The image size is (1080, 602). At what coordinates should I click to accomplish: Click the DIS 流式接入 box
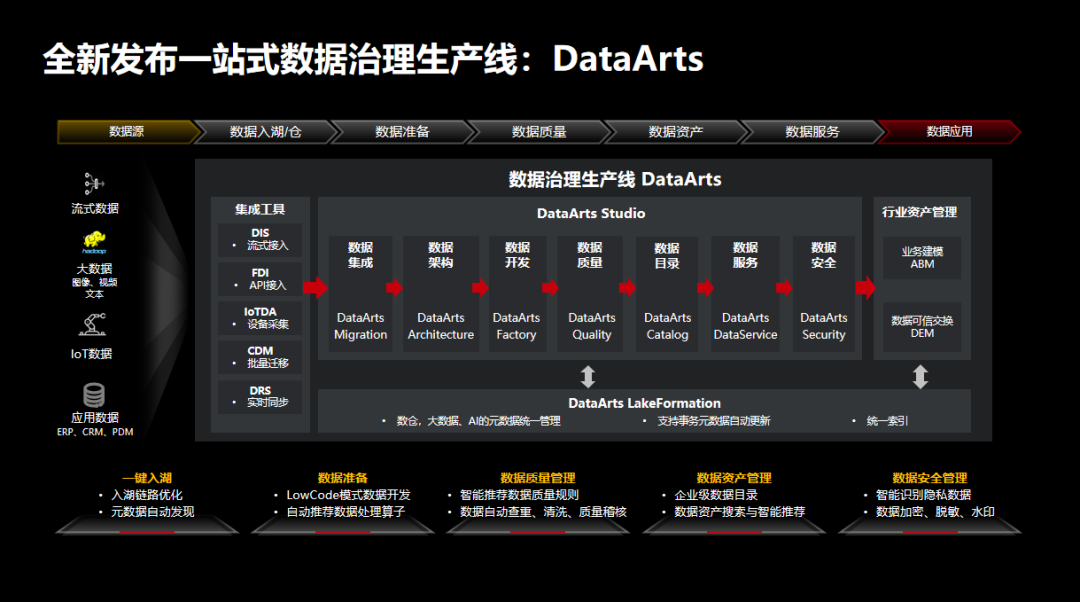(x=260, y=240)
